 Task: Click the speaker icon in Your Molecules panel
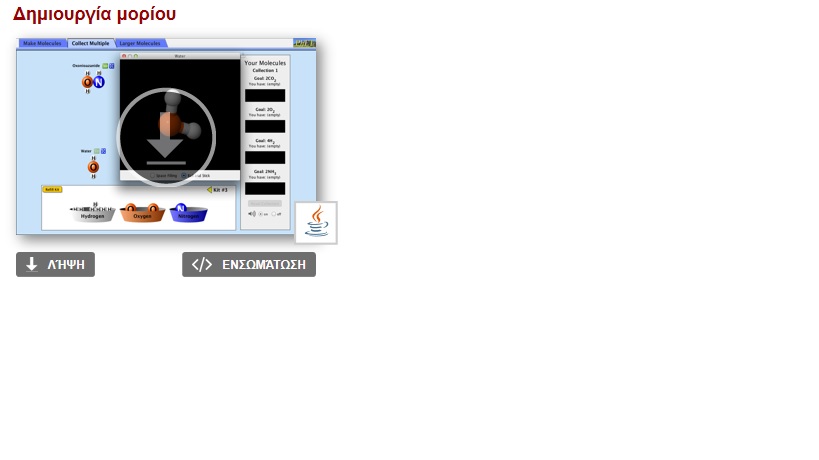[251, 213]
